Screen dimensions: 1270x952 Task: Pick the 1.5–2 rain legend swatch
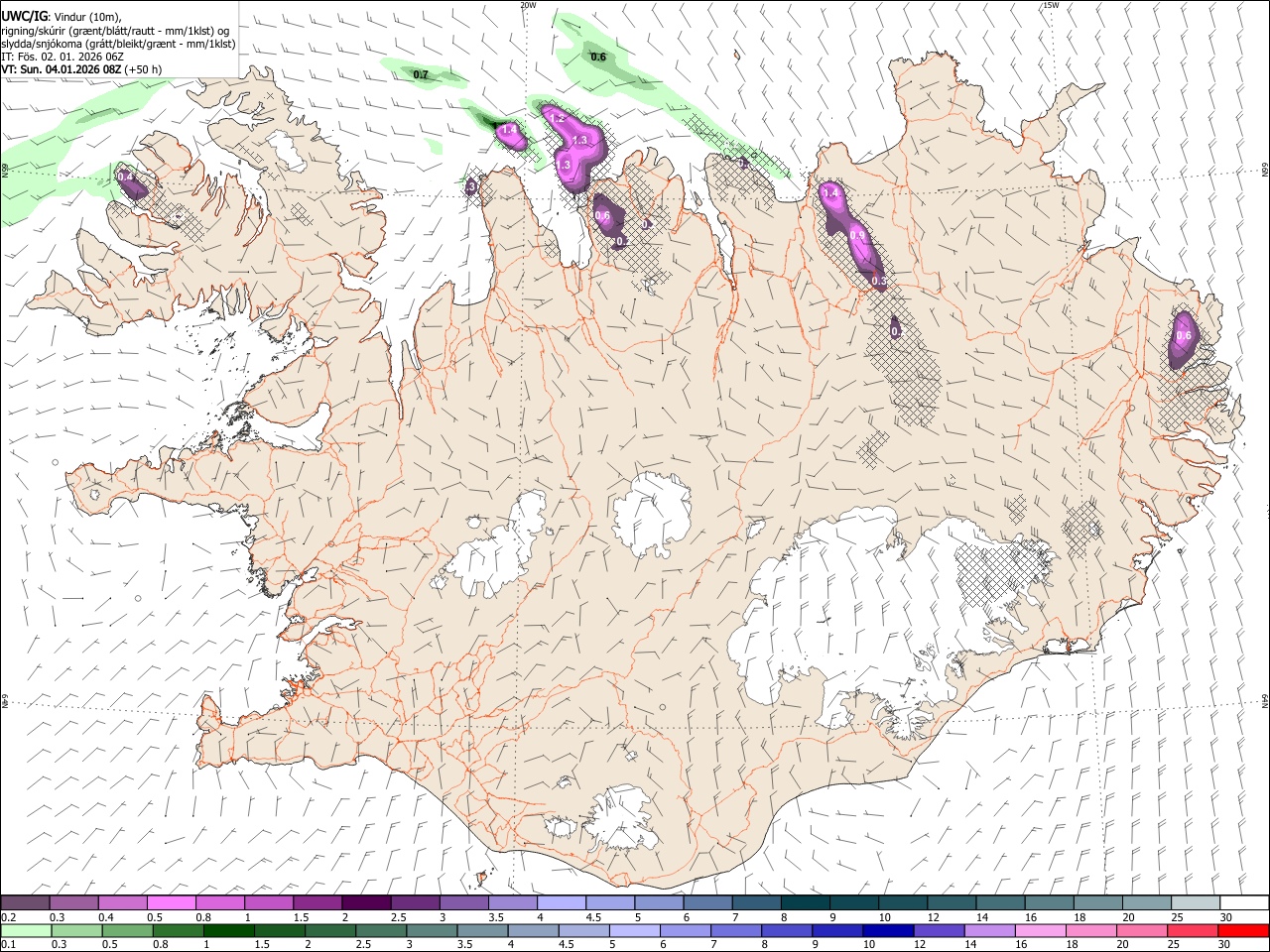[x=281, y=931]
